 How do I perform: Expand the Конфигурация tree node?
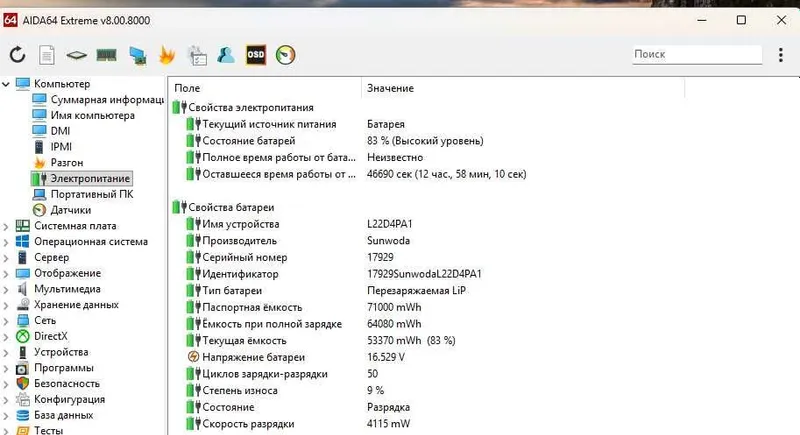[x=6, y=400]
